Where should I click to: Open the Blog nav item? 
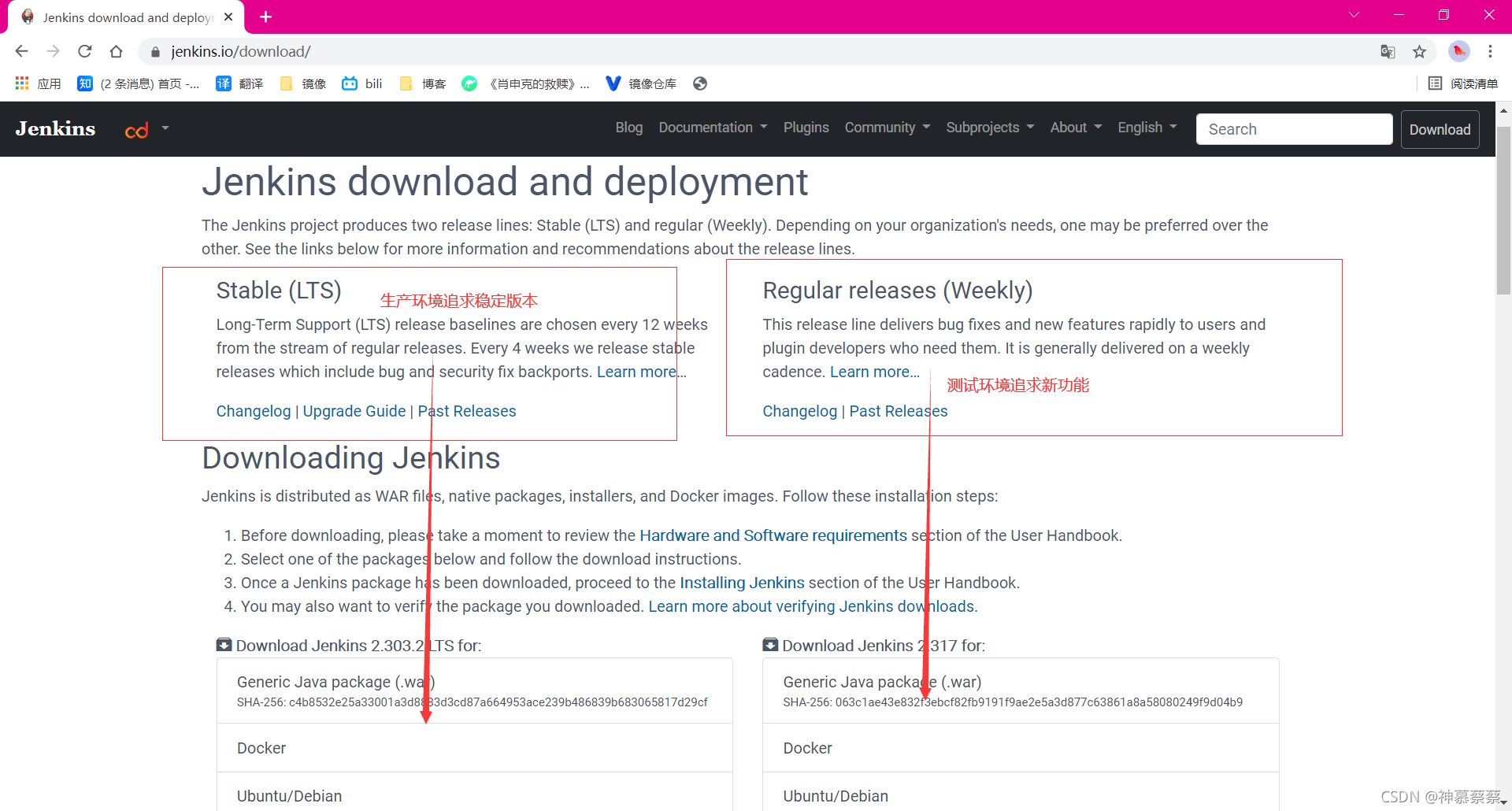click(x=628, y=128)
